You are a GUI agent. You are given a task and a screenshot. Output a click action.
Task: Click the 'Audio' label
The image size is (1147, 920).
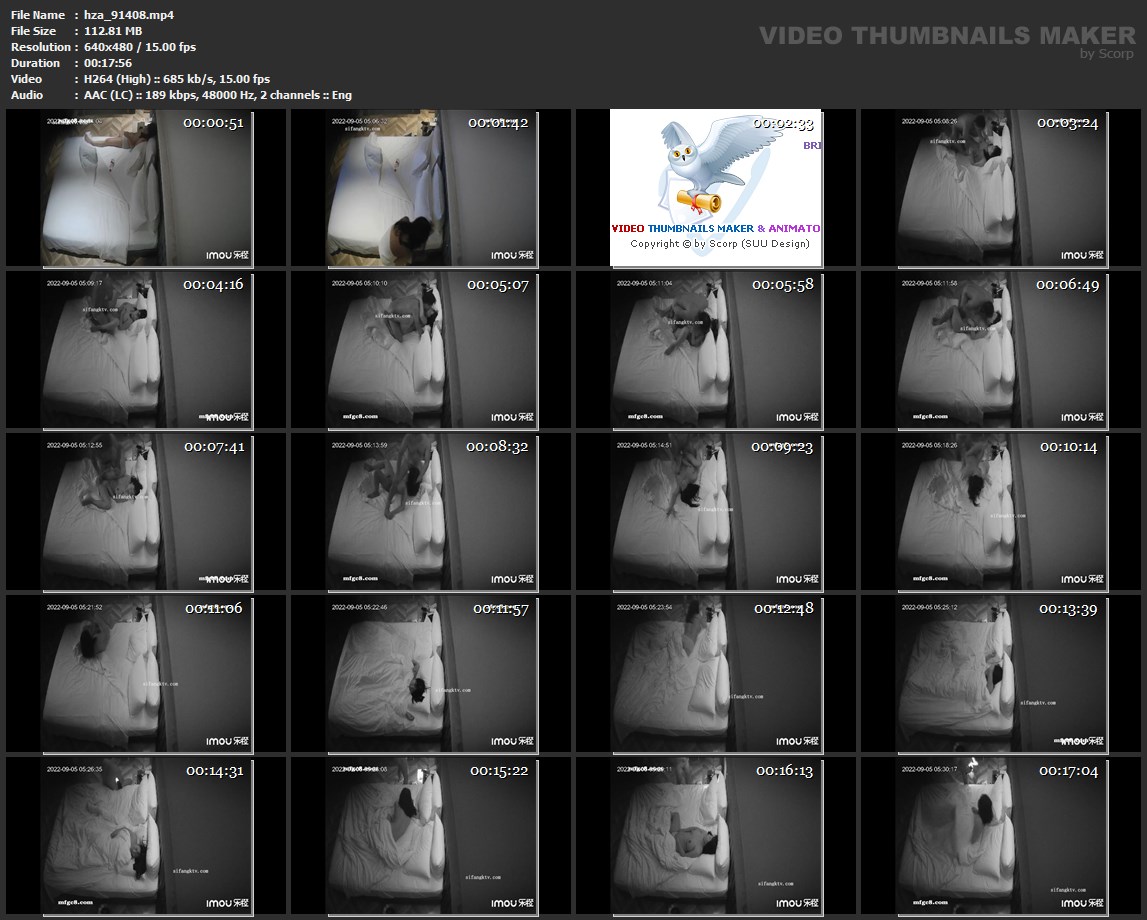pos(26,95)
